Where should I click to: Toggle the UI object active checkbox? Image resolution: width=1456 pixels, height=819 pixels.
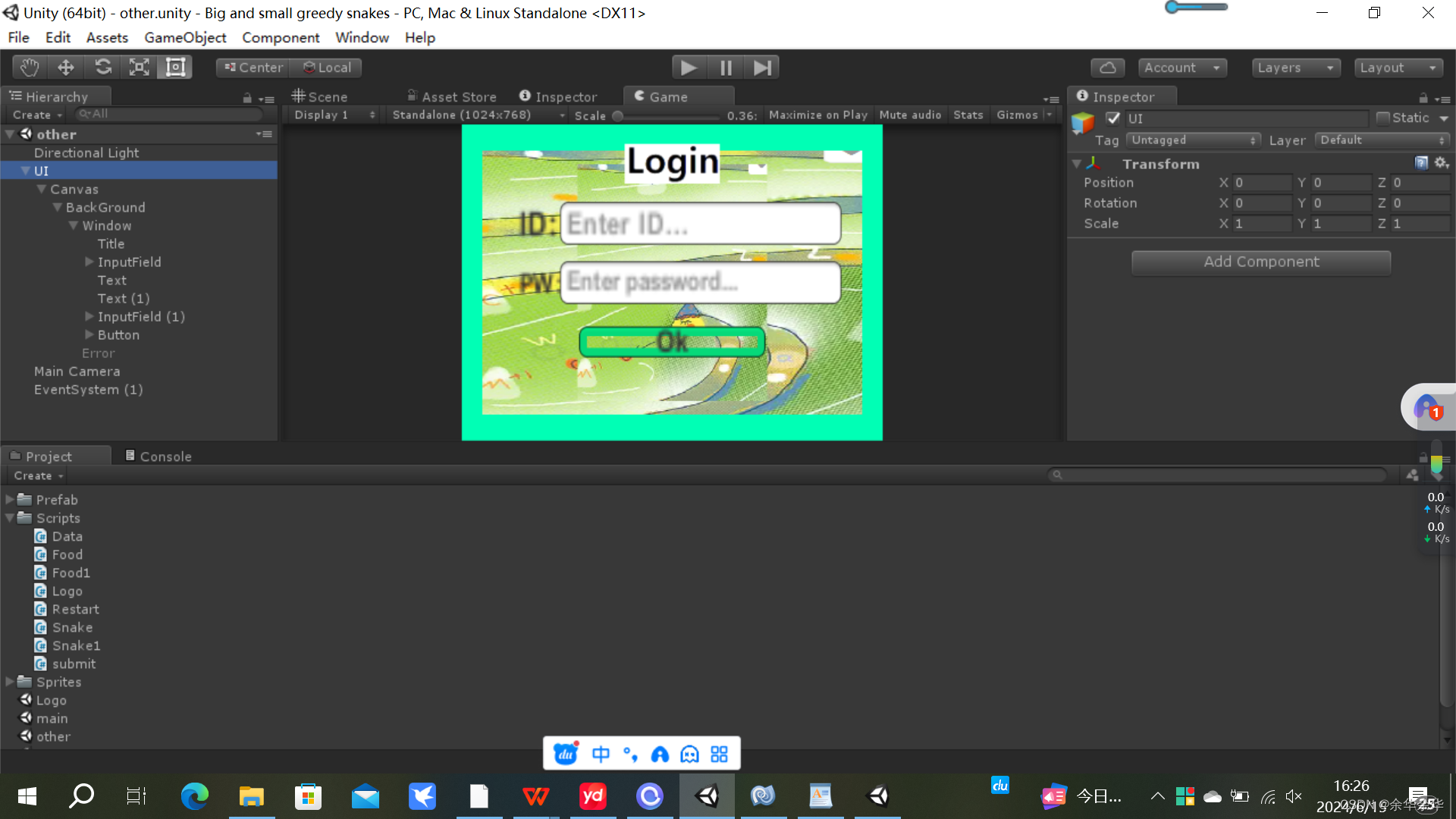pos(1113,118)
